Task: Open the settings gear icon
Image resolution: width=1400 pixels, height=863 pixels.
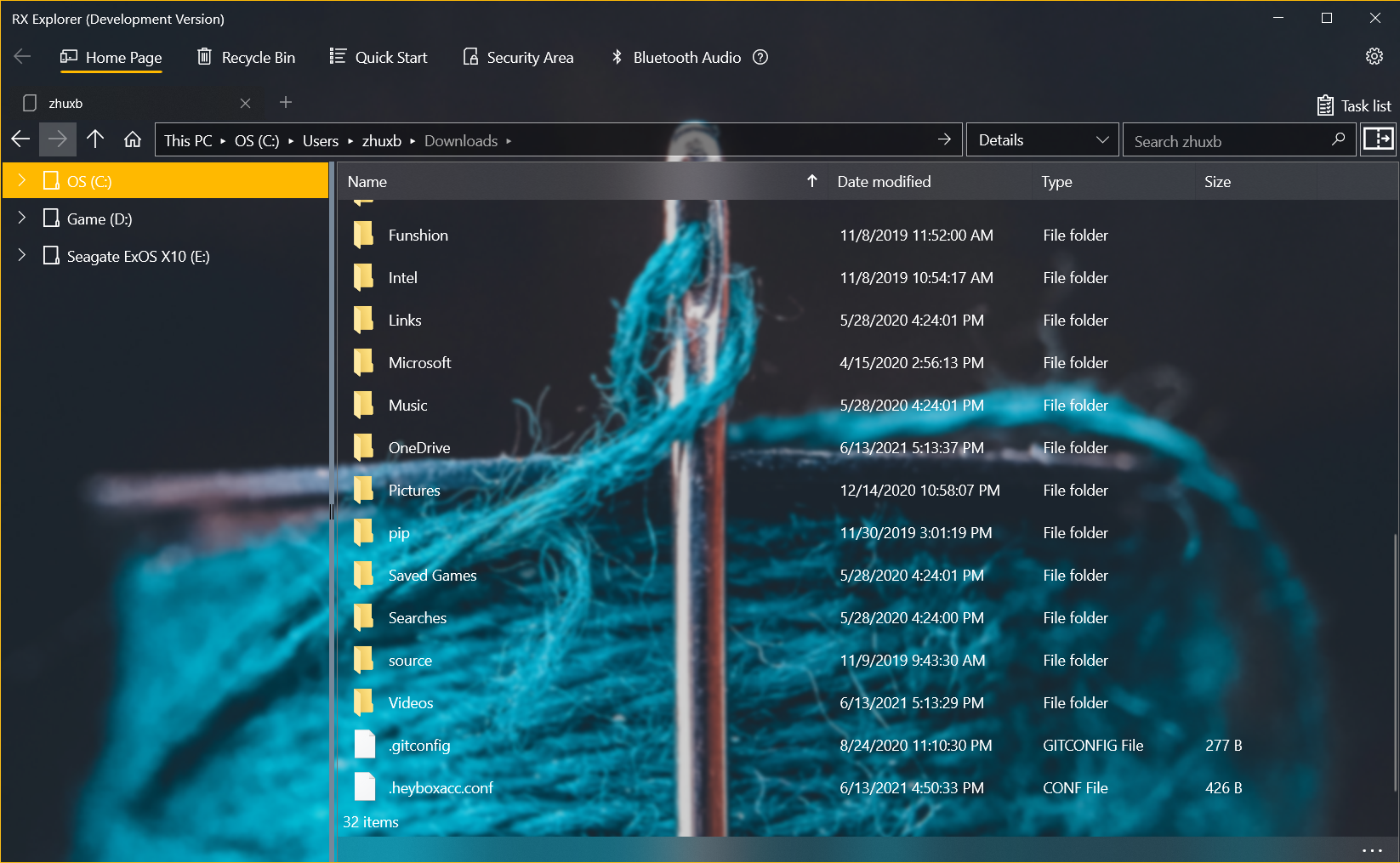Action: [1374, 56]
